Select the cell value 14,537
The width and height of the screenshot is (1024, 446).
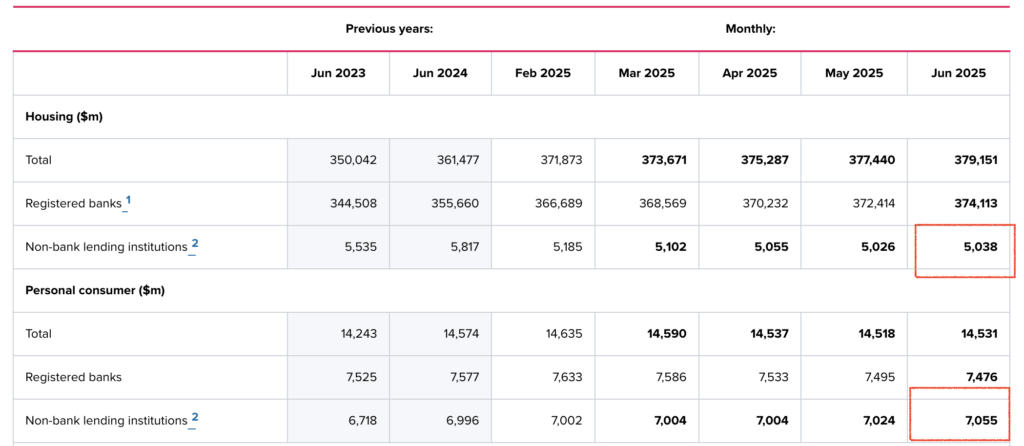click(770, 333)
